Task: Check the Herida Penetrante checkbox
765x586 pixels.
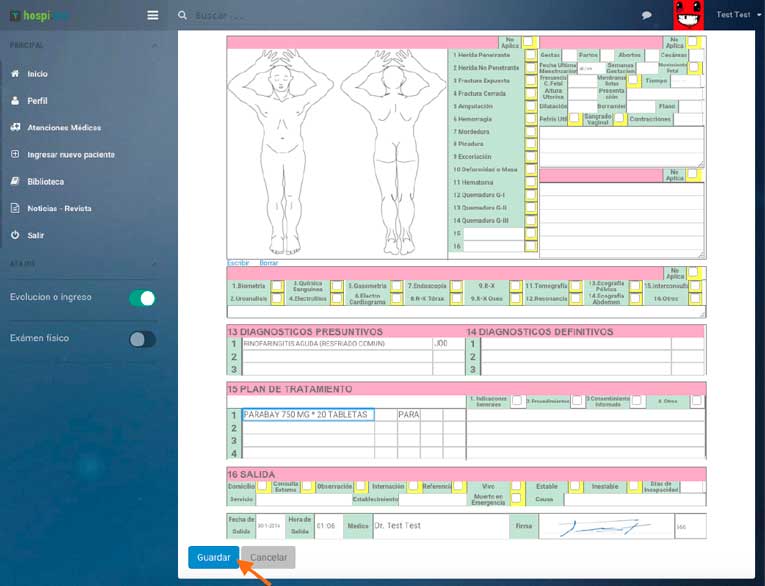Action: [x=531, y=55]
